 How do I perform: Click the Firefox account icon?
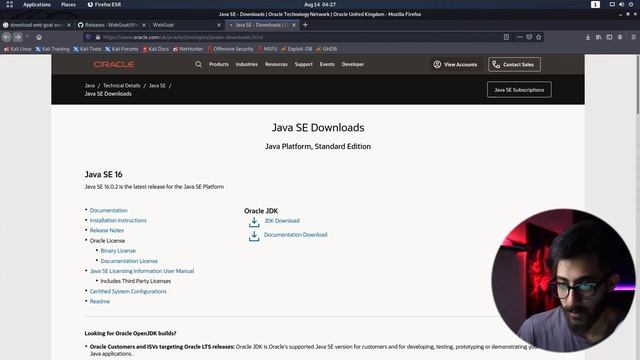620,37
